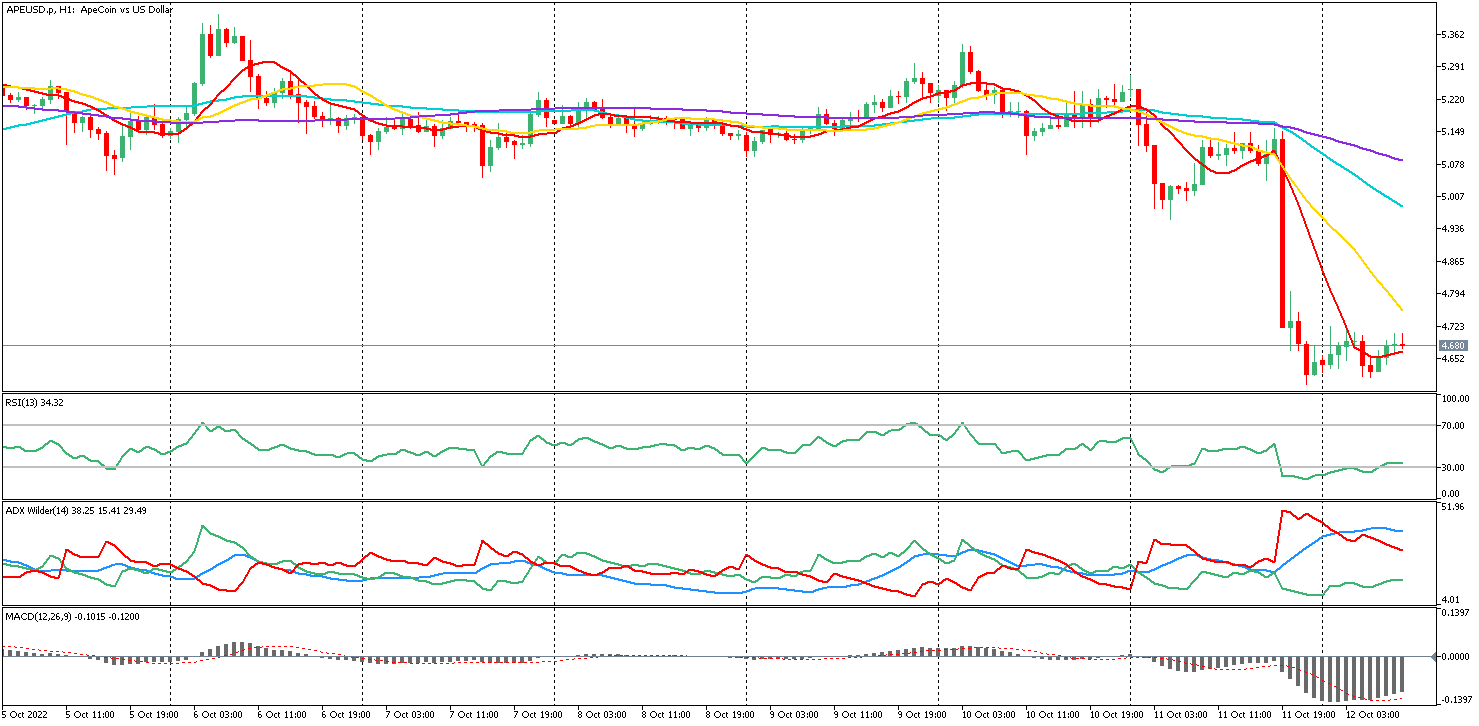
Task: Click the '7 Oct 19:00' time label
Action: [x=538, y=716]
